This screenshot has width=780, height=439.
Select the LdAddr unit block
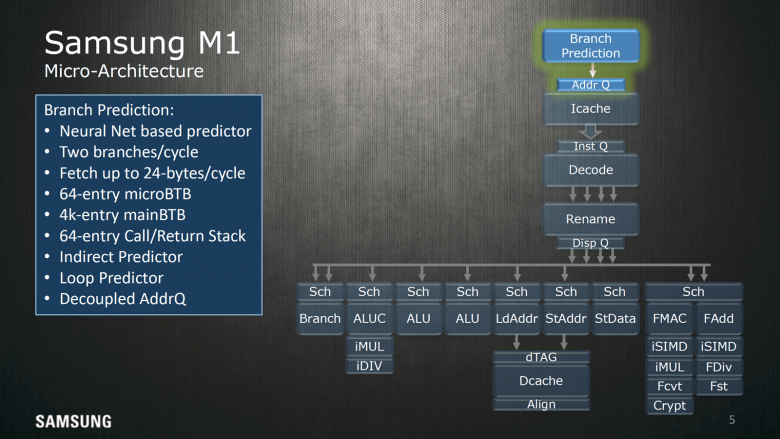tap(516, 318)
